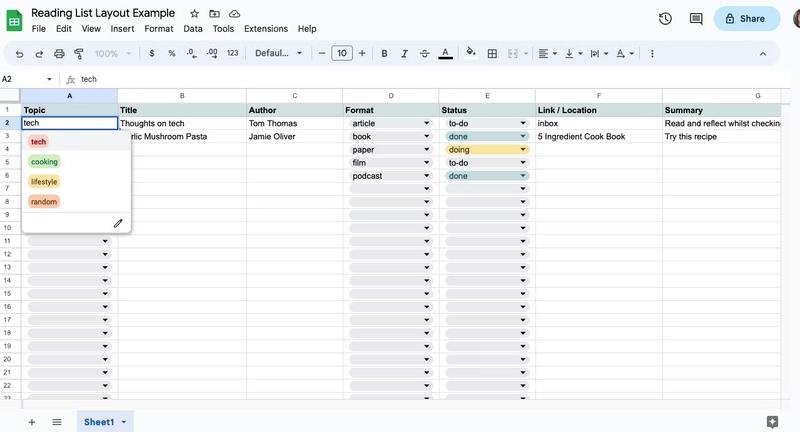Image resolution: width=800 pixels, height=432 pixels.
Task: Toggle italic formatting
Action: click(404, 53)
